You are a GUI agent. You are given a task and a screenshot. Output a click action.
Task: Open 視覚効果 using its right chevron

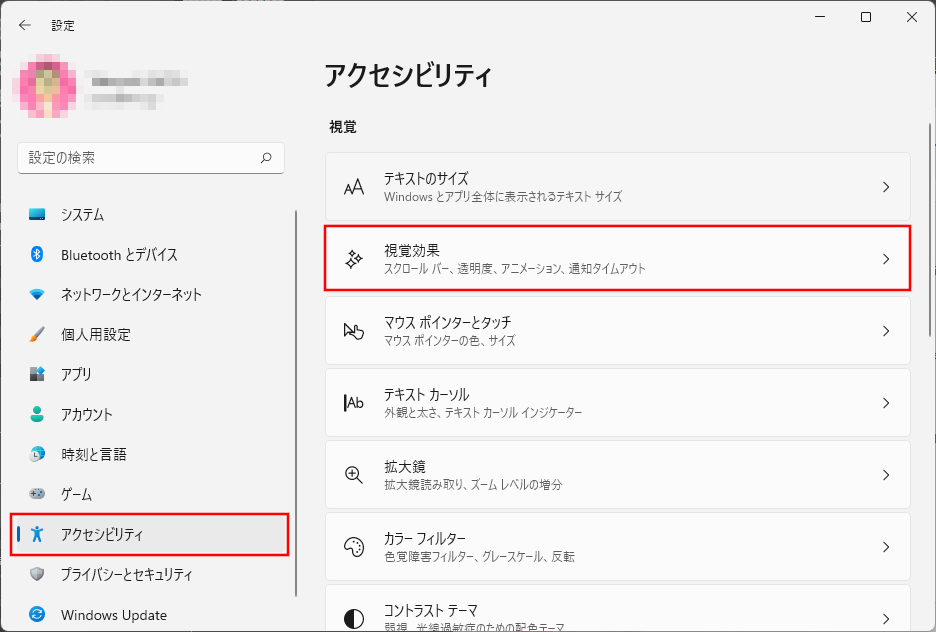tap(885, 259)
